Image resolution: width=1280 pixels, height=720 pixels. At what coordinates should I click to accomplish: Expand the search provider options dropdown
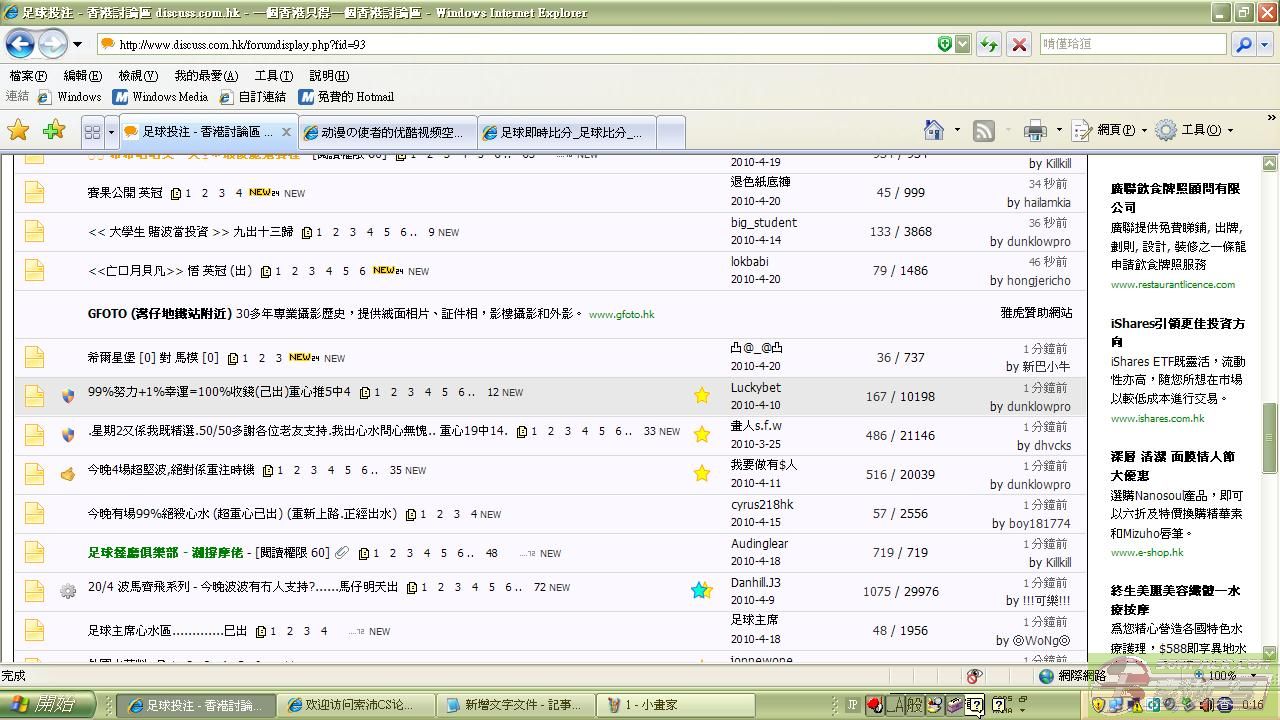[1266, 44]
